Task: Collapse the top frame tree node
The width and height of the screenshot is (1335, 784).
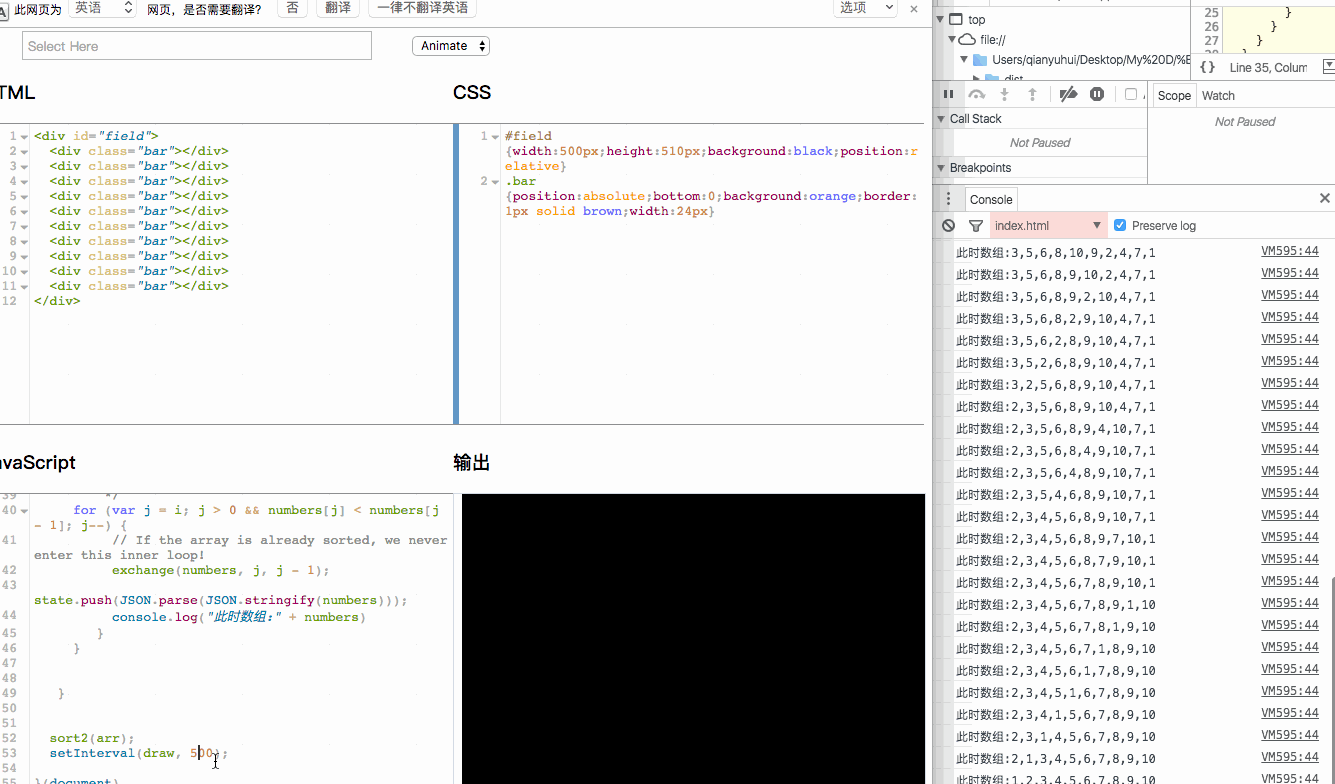Action: click(941, 20)
